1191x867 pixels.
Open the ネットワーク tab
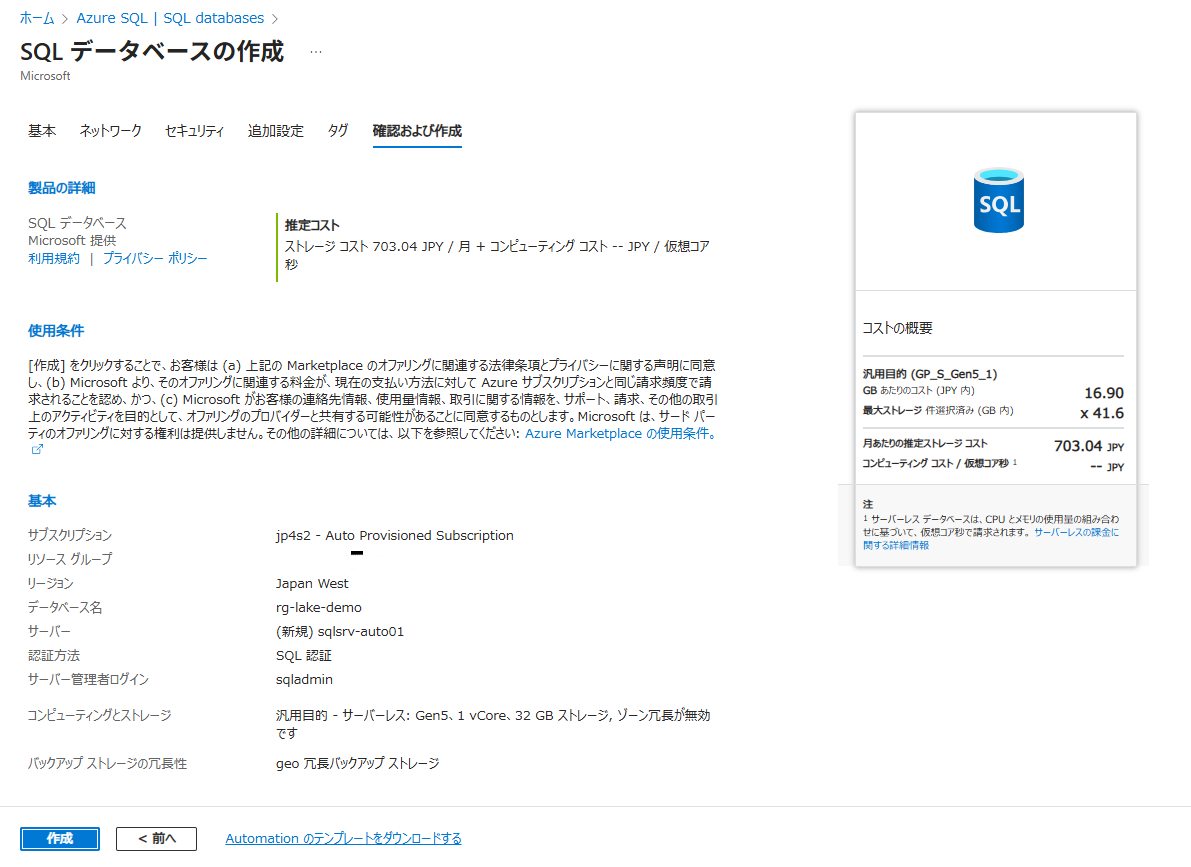point(110,131)
